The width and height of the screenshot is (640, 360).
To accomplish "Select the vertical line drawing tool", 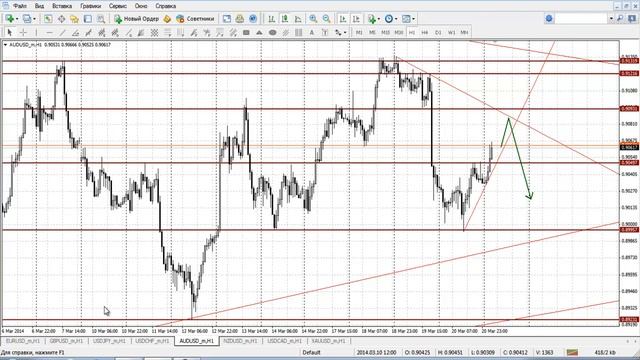I will pos(36,32).
